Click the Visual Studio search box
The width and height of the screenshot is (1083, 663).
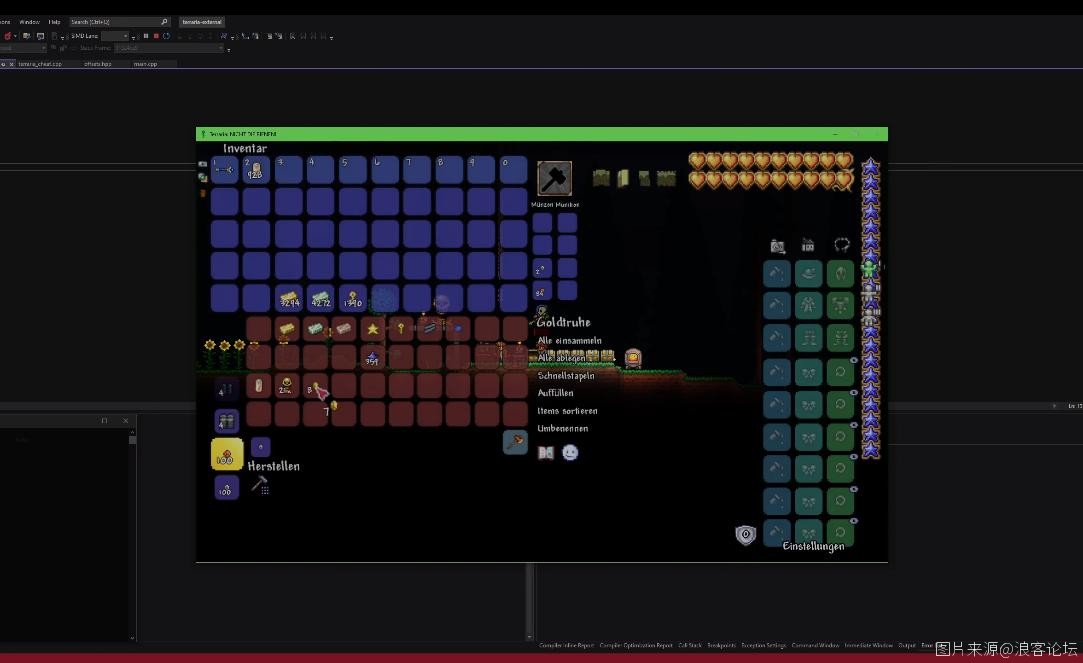[x=119, y=22]
